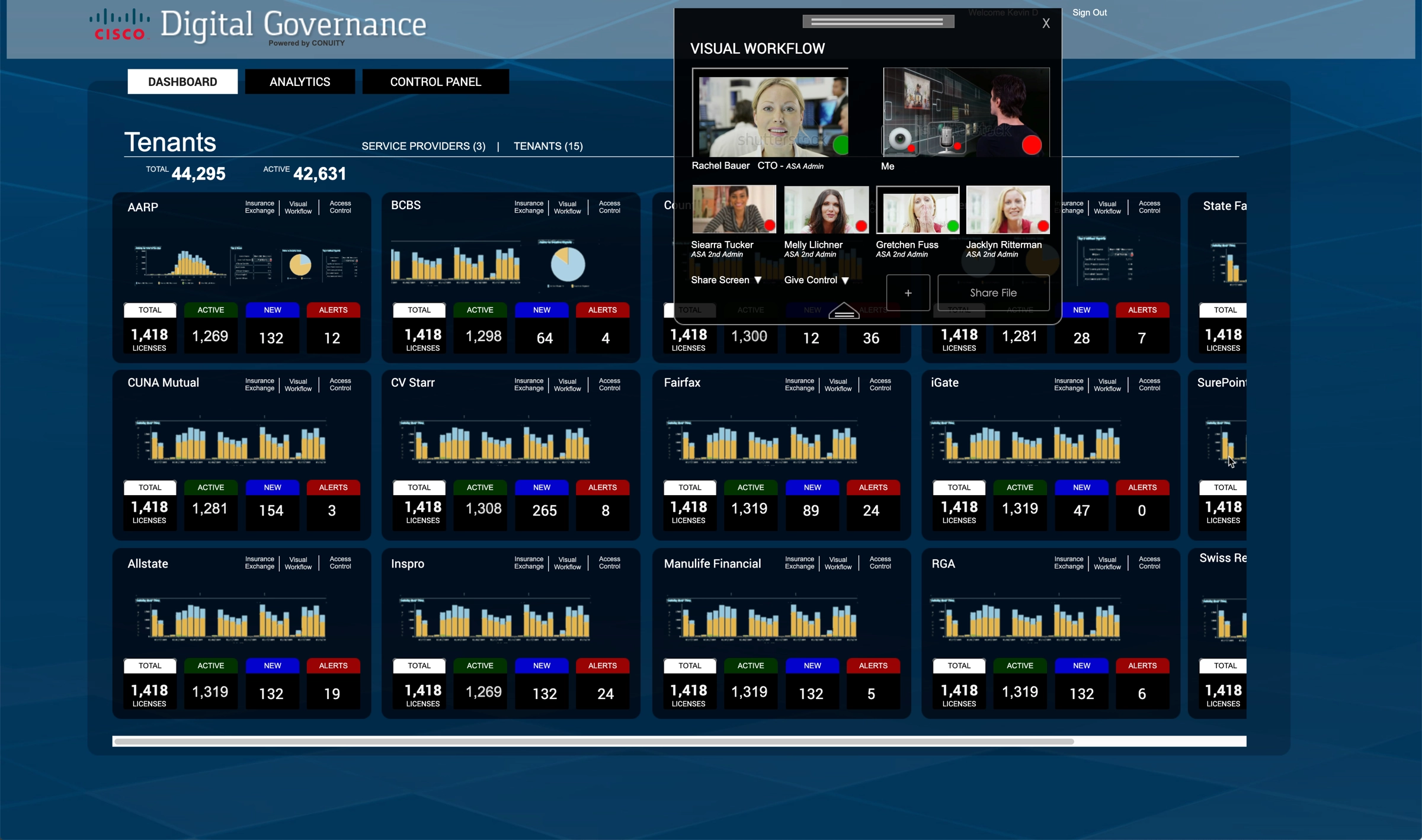
Task: Open Access Control for BCBS
Action: 609,207
